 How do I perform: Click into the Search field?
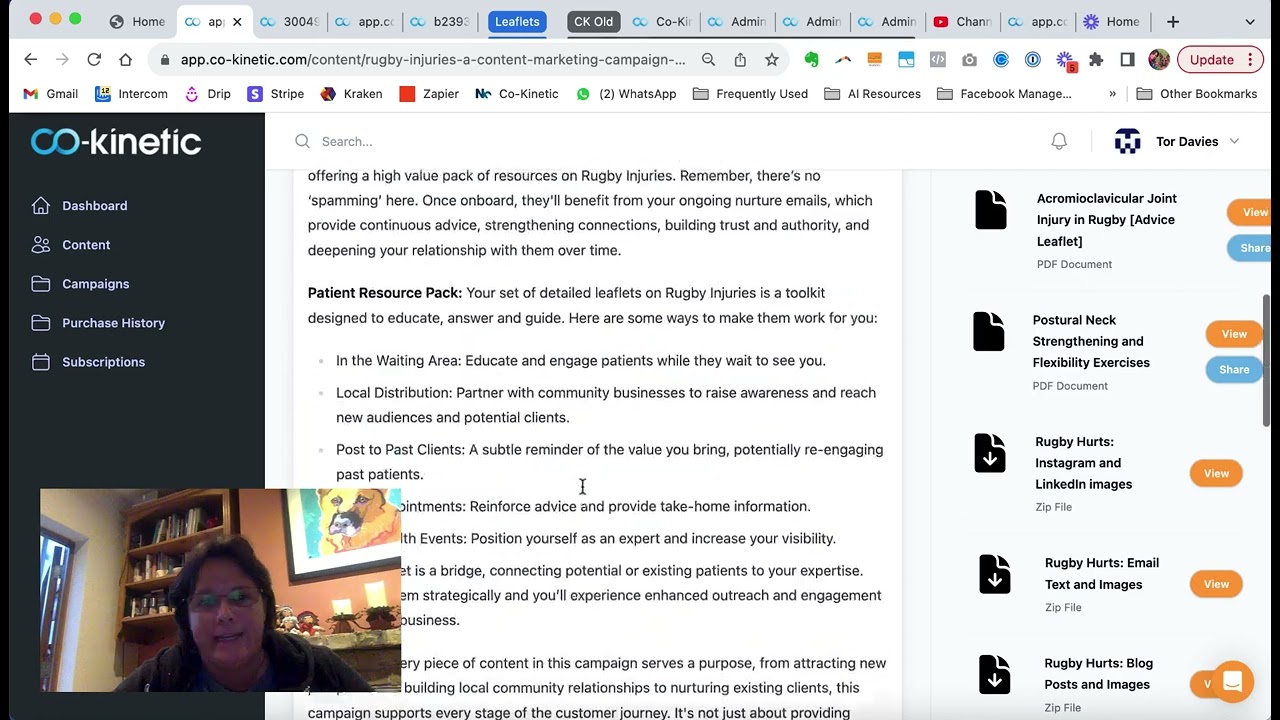click(600, 142)
